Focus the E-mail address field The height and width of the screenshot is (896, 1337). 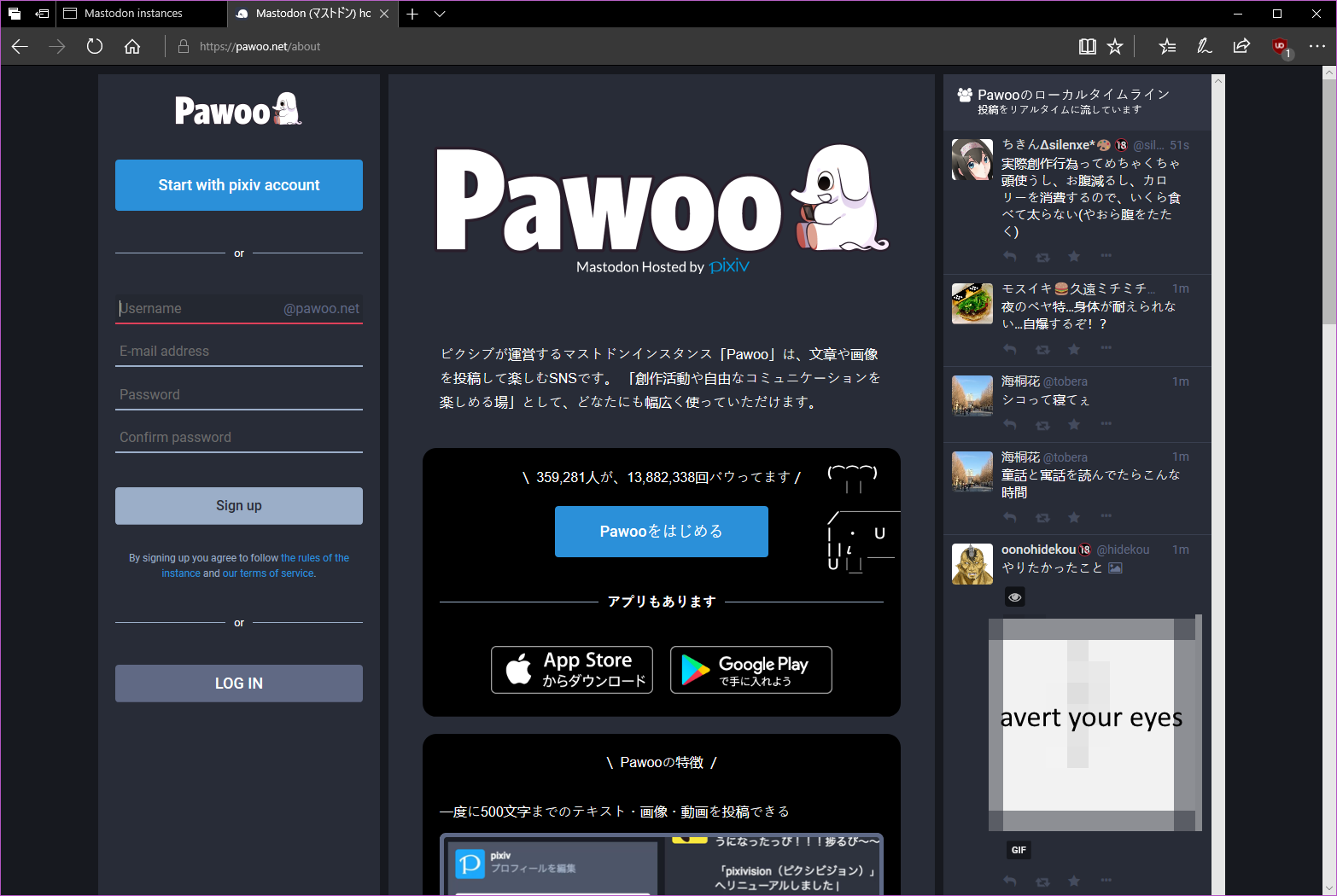239,352
